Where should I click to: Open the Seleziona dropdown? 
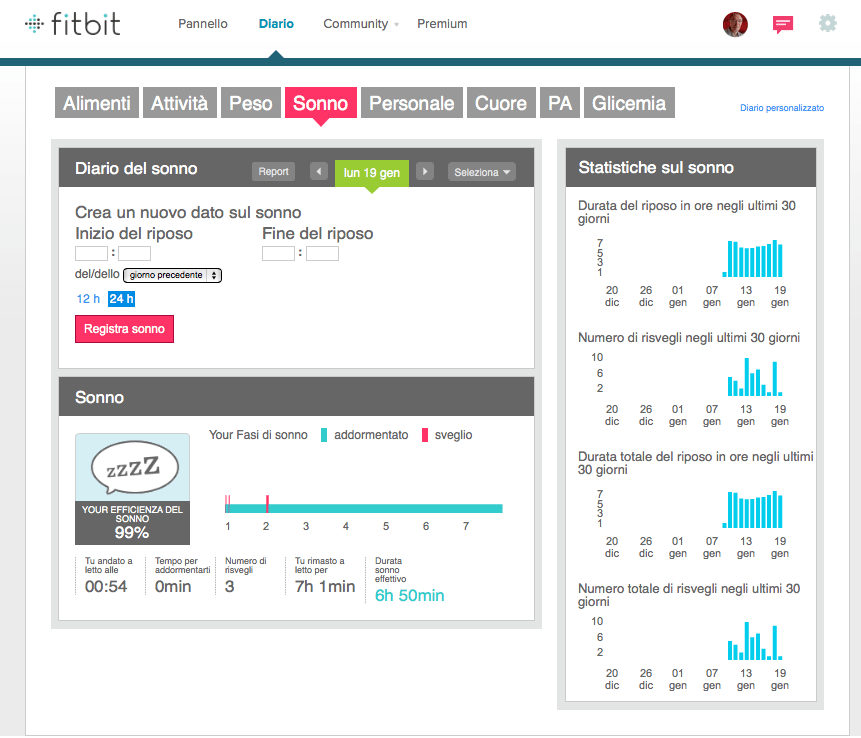point(482,172)
